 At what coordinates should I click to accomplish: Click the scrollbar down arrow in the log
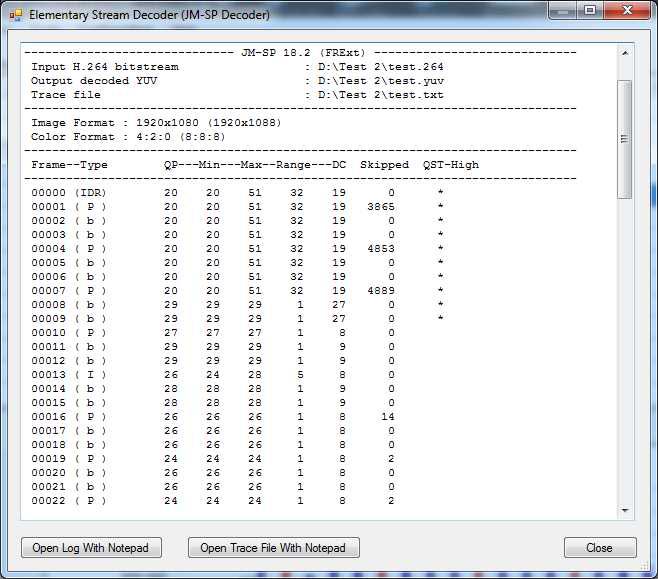pos(626,510)
